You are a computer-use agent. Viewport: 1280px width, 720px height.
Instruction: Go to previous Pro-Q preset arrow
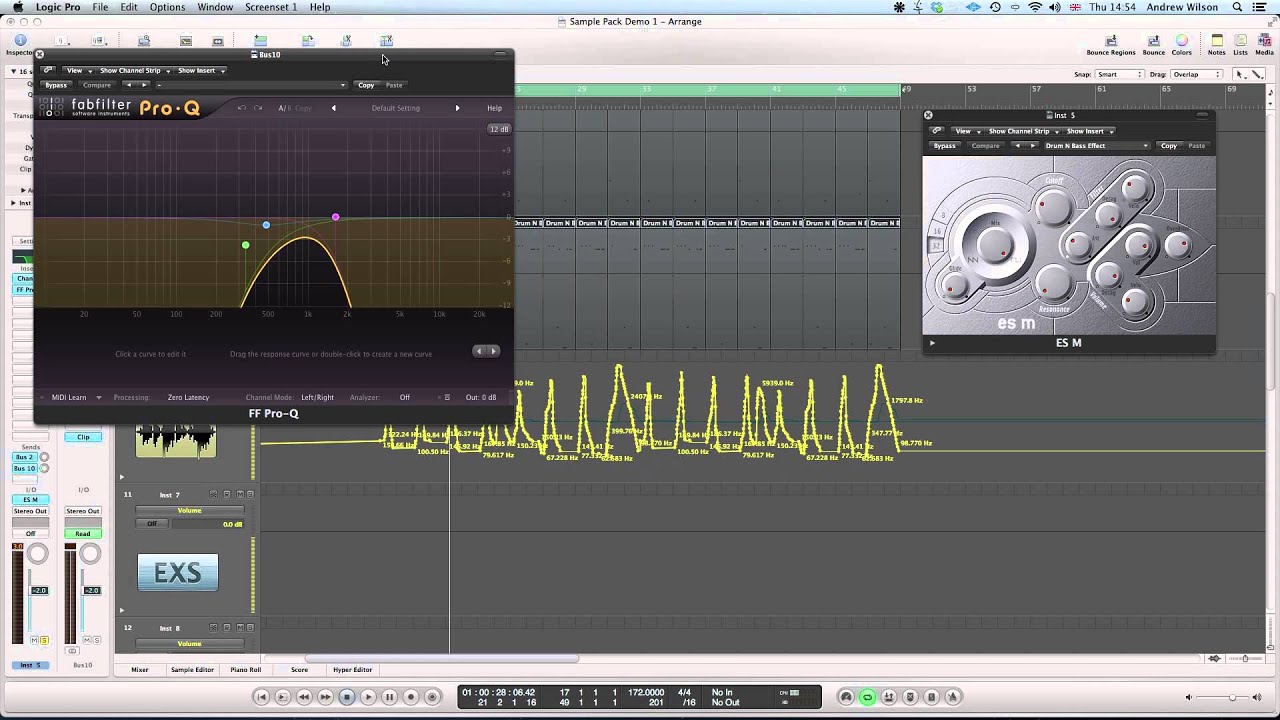[x=334, y=108]
